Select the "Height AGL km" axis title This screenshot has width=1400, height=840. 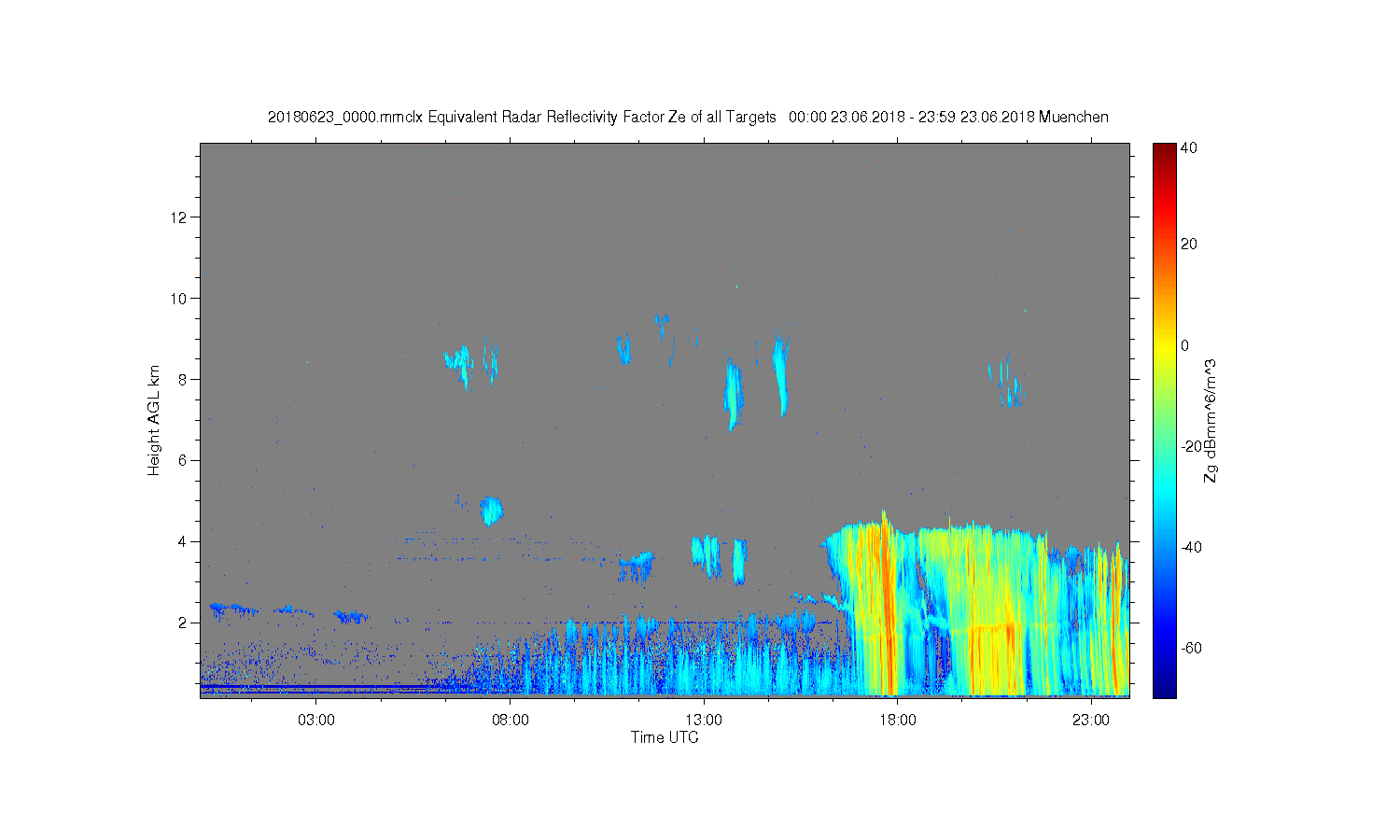coord(154,420)
